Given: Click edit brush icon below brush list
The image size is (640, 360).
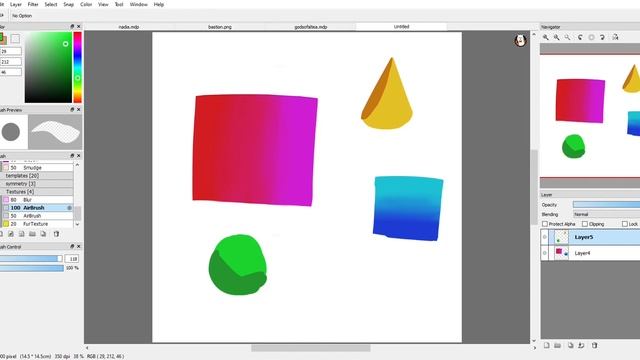Looking at the screenshot, I should (11, 234).
